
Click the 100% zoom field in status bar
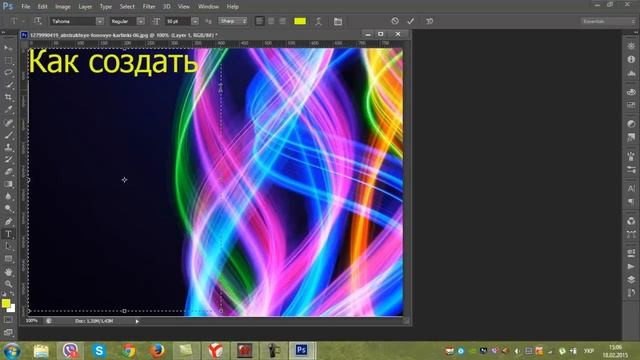[x=32, y=321]
